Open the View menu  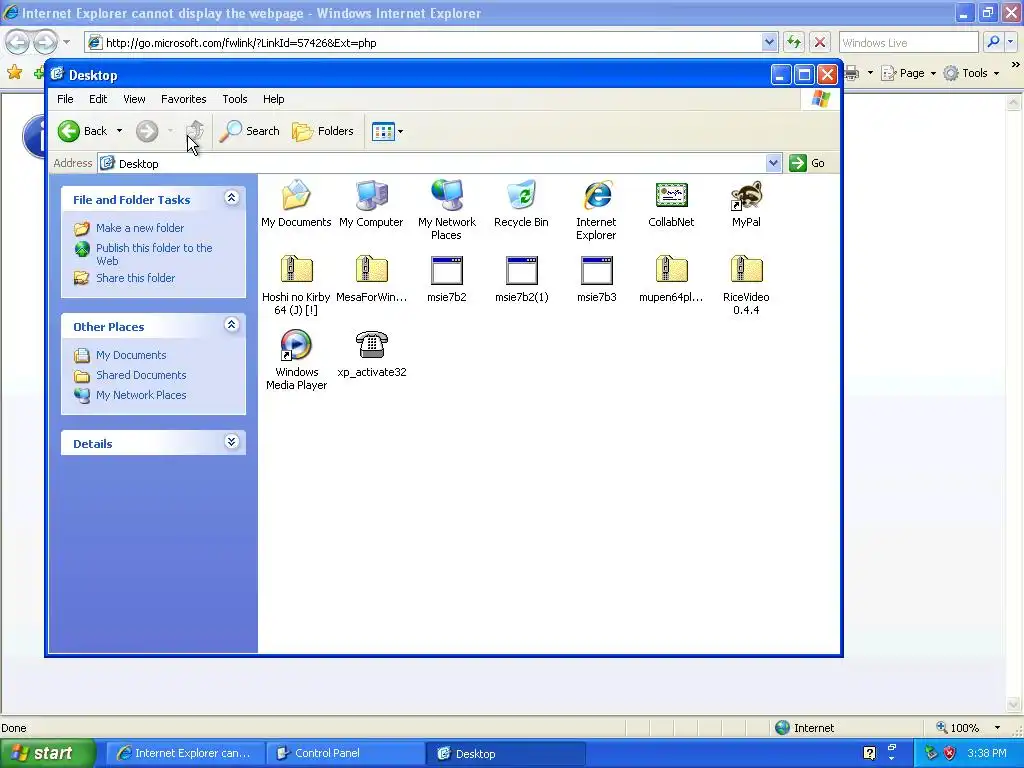point(134,99)
